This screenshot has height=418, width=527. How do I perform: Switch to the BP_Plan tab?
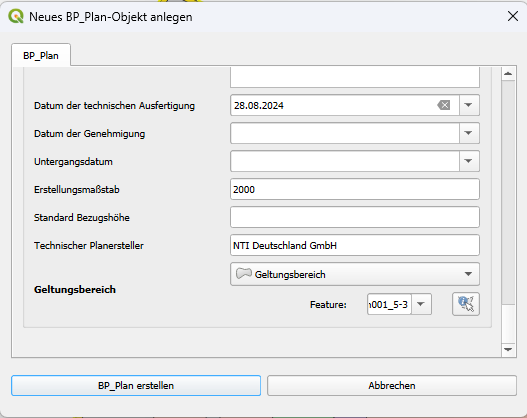41,55
